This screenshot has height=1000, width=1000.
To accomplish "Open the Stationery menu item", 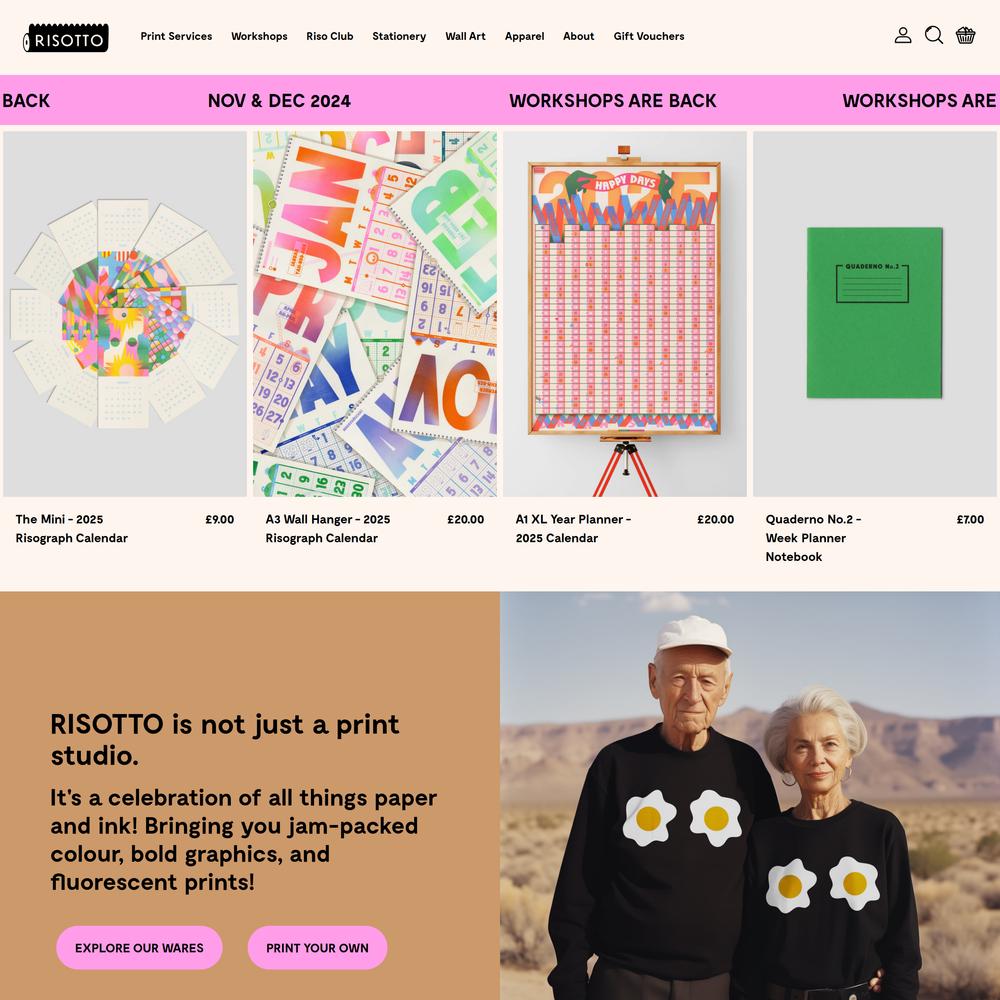I will (399, 36).
